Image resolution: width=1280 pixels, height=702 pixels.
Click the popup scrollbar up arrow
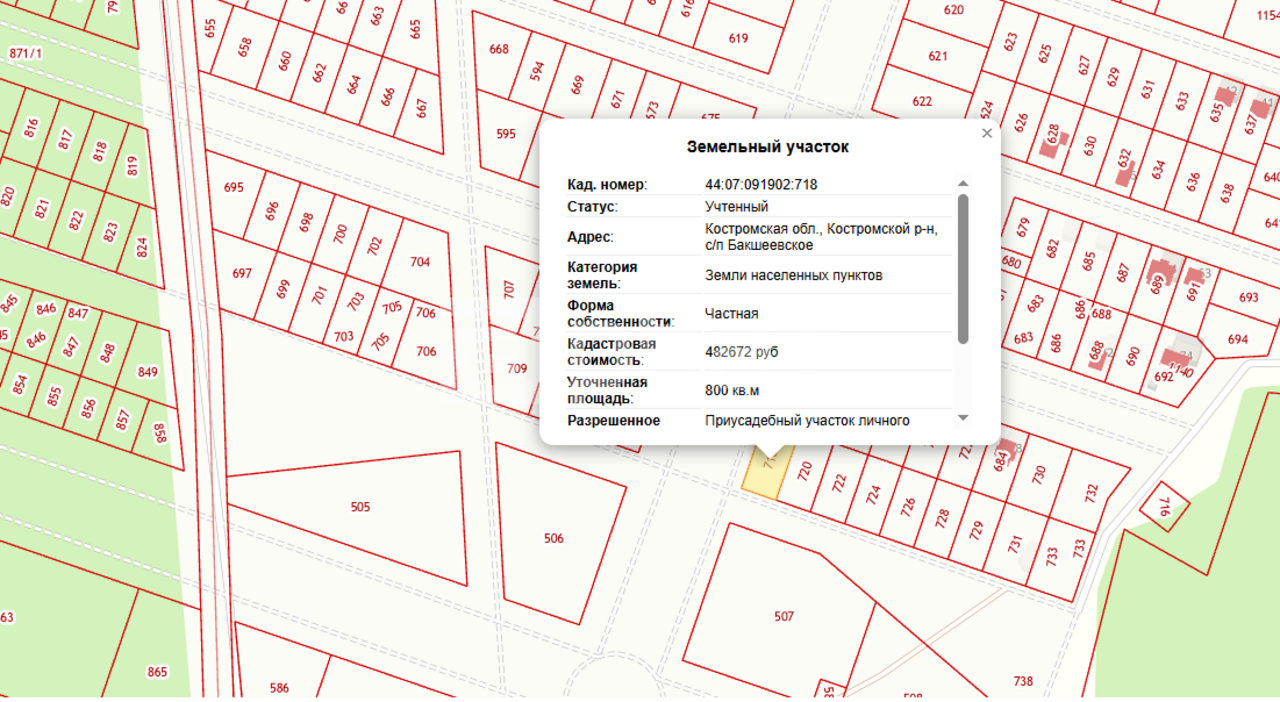[x=963, y=184]
